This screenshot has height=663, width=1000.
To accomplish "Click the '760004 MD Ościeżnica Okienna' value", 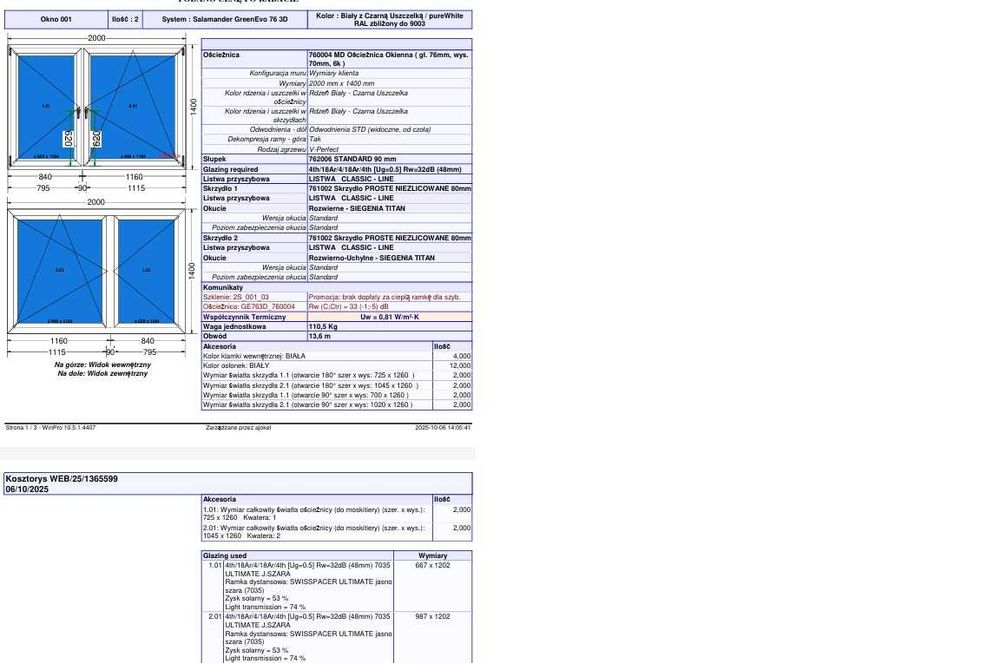I will coord(388,59).
